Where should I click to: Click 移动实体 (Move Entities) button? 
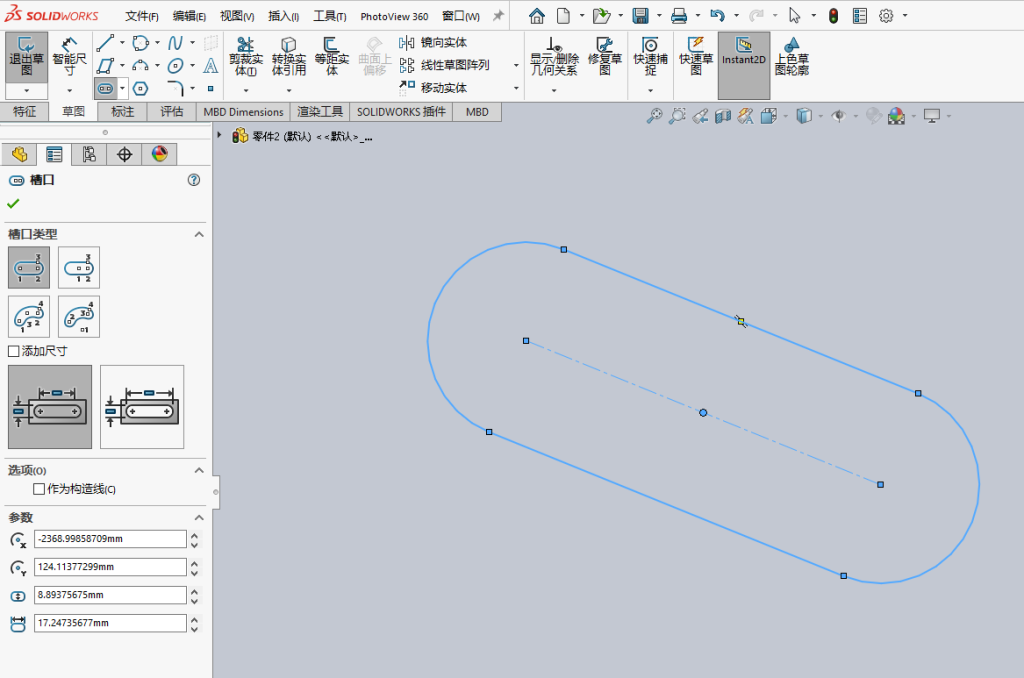[x=433, y=88]
